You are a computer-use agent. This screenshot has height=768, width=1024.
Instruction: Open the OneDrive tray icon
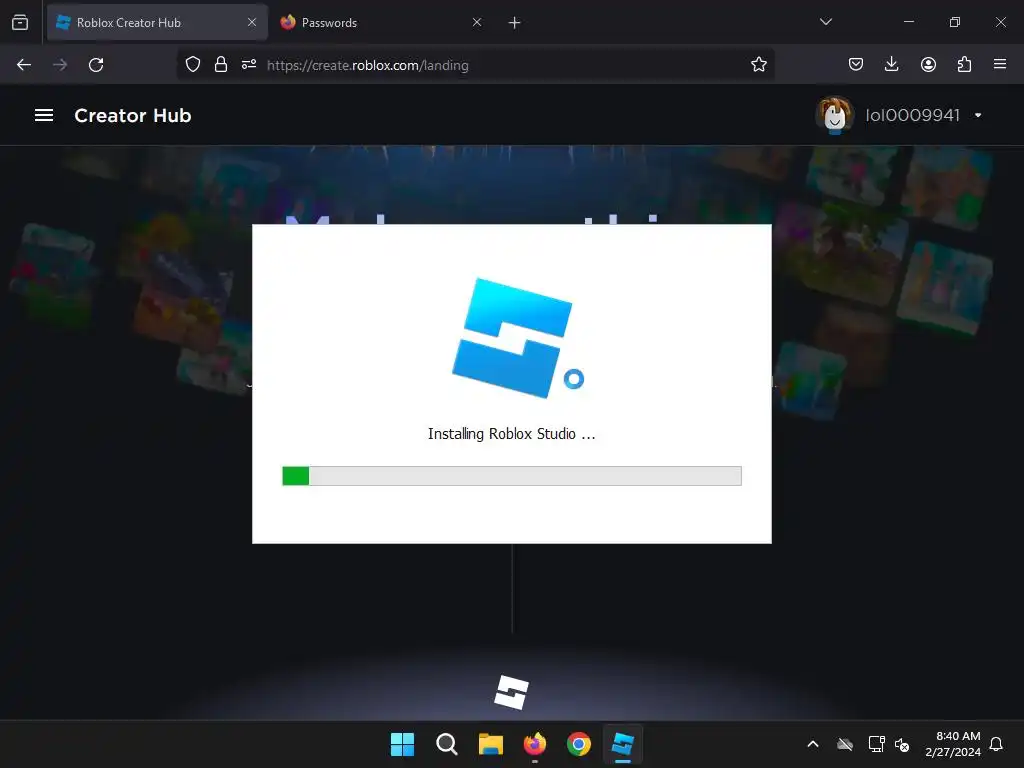845,744
